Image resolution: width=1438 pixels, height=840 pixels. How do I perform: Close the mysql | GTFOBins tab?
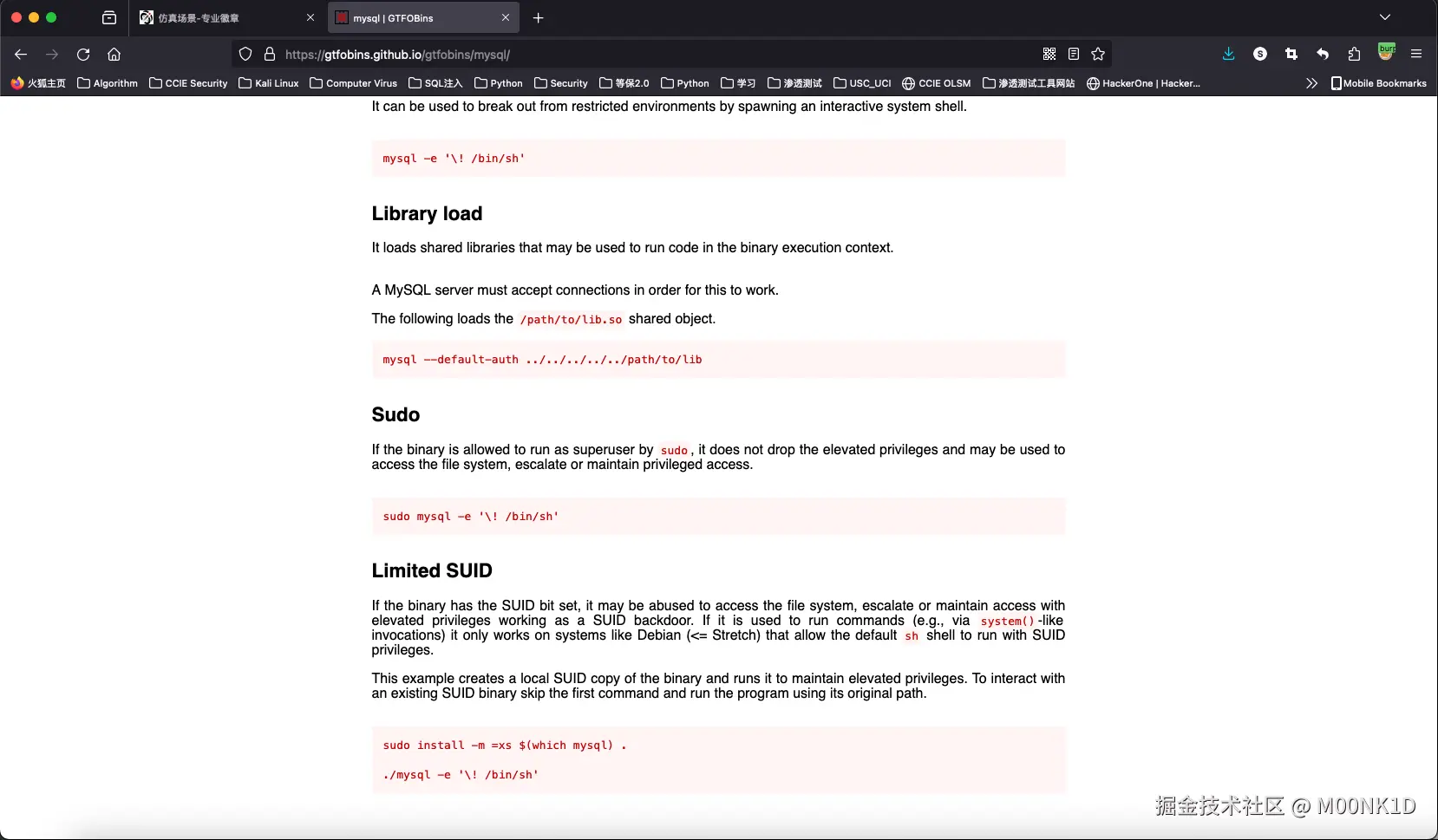(506, 17)
